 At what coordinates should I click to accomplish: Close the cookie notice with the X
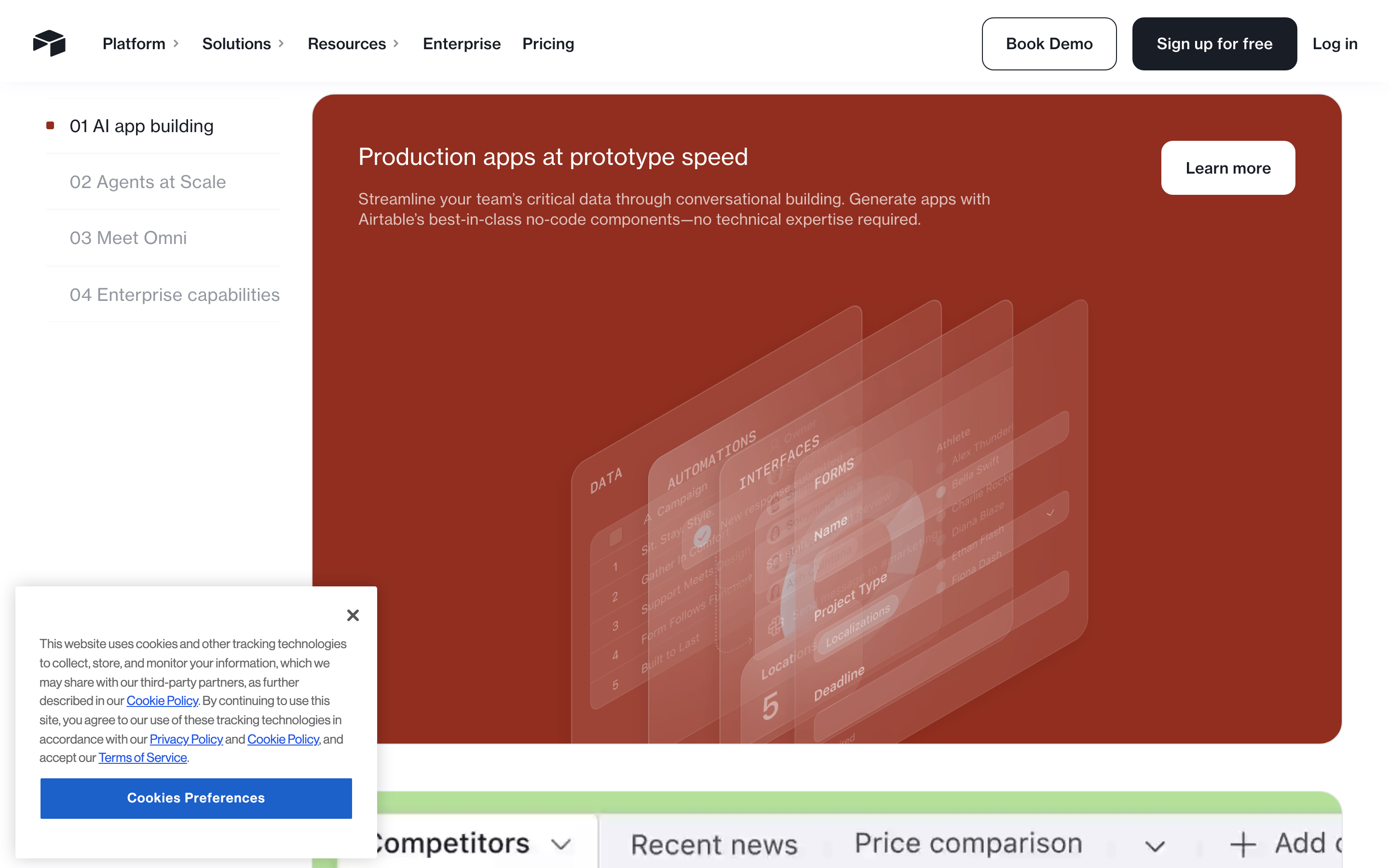[x=353, y=615]
